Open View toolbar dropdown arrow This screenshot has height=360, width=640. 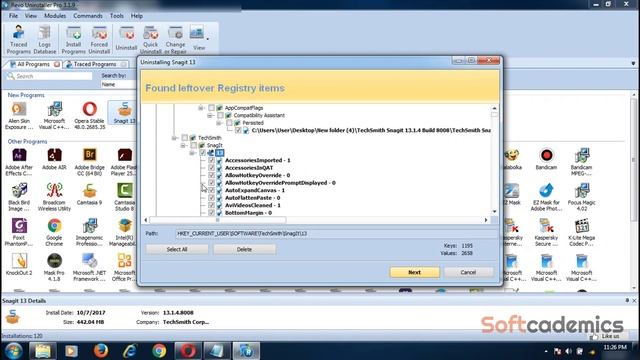coord(208,39)
